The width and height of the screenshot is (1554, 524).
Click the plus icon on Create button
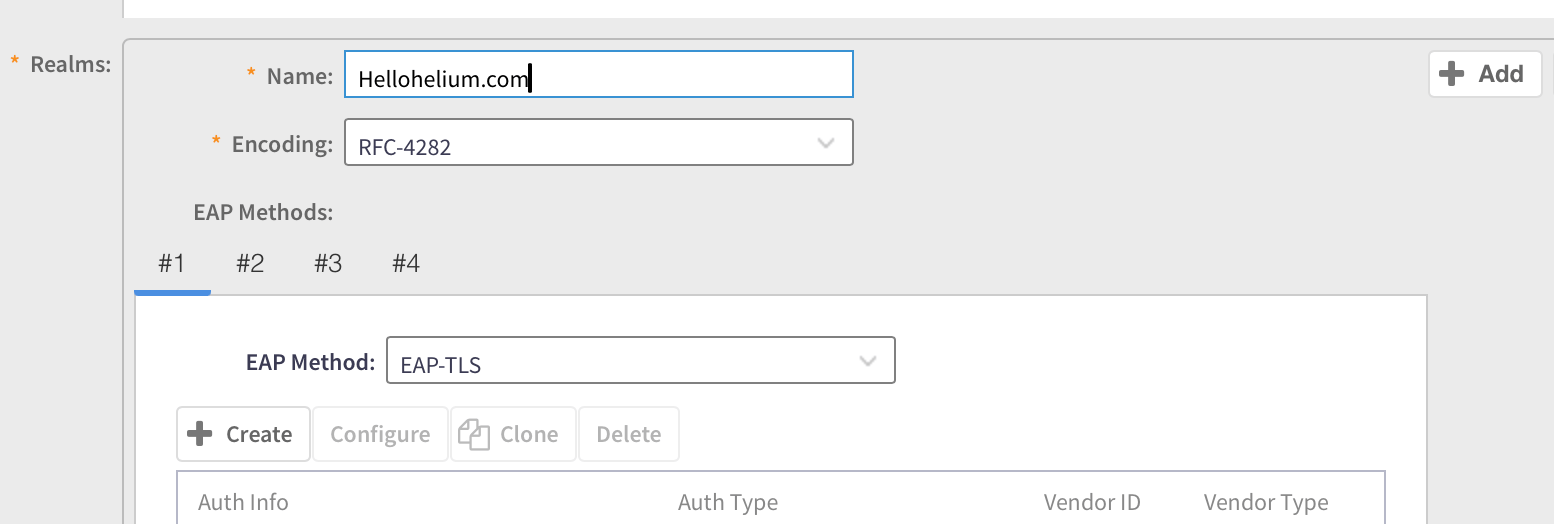(x=200, y=434)
